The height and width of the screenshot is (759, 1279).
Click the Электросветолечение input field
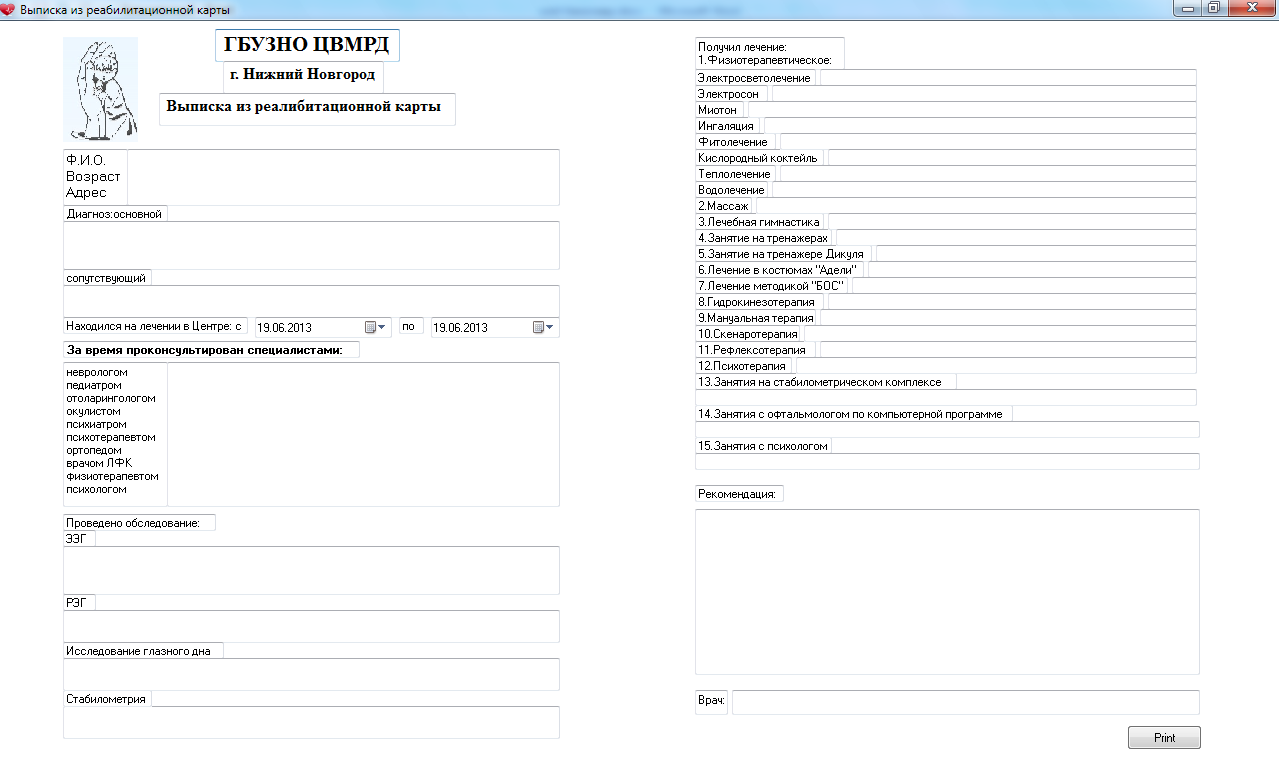1008,77
